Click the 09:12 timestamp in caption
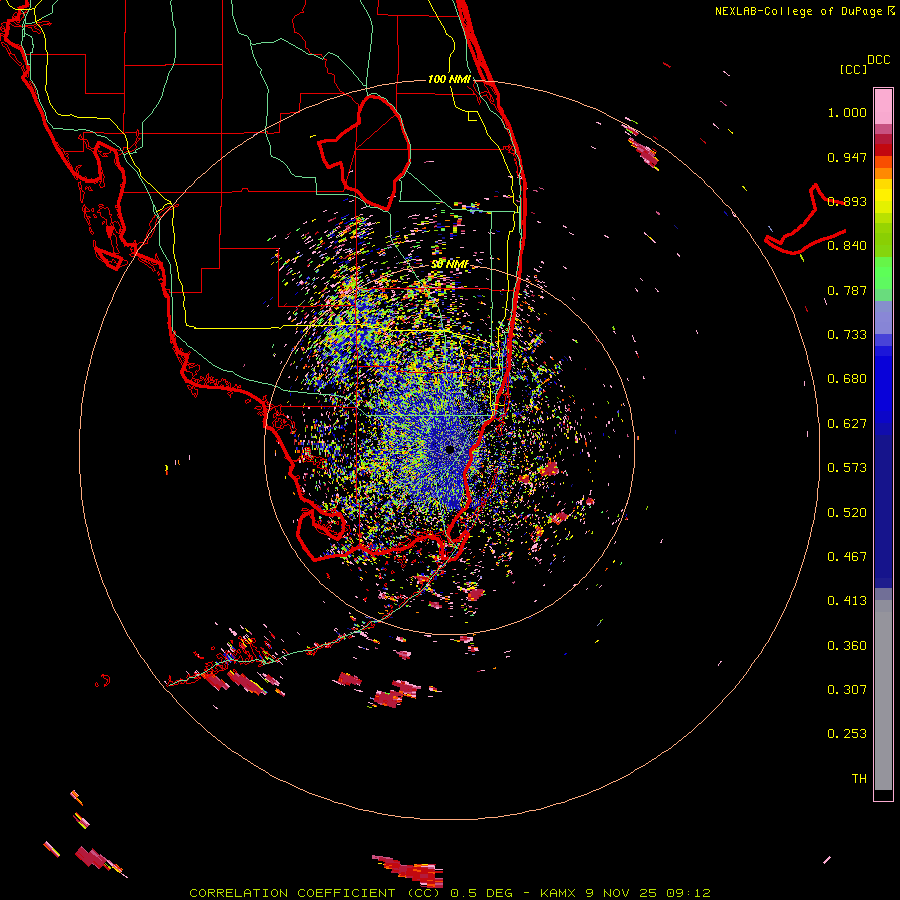This screenshot has height=900, width=900. click(688, 893)
